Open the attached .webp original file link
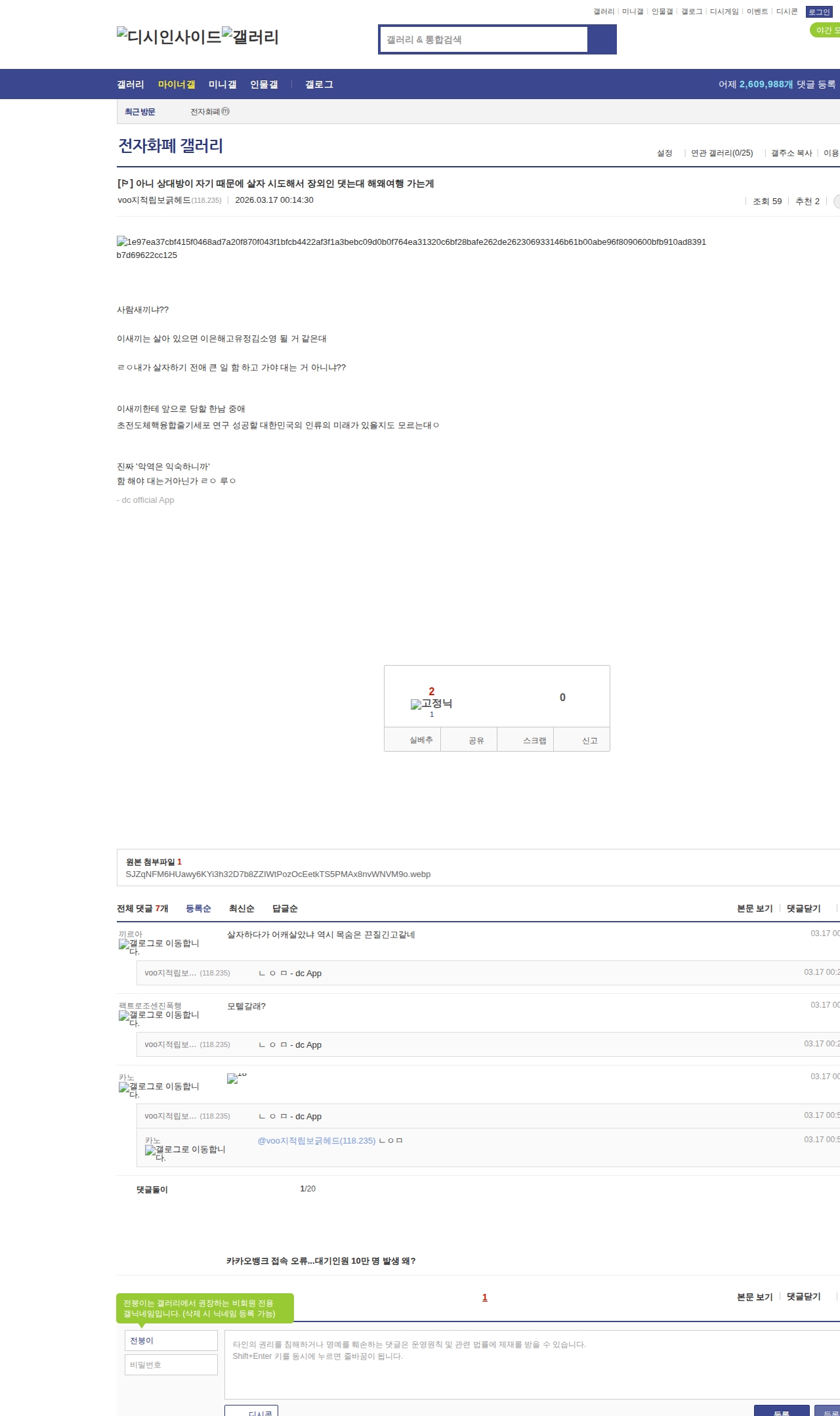This screenshot has height=1416, width=840. (278, 874)
